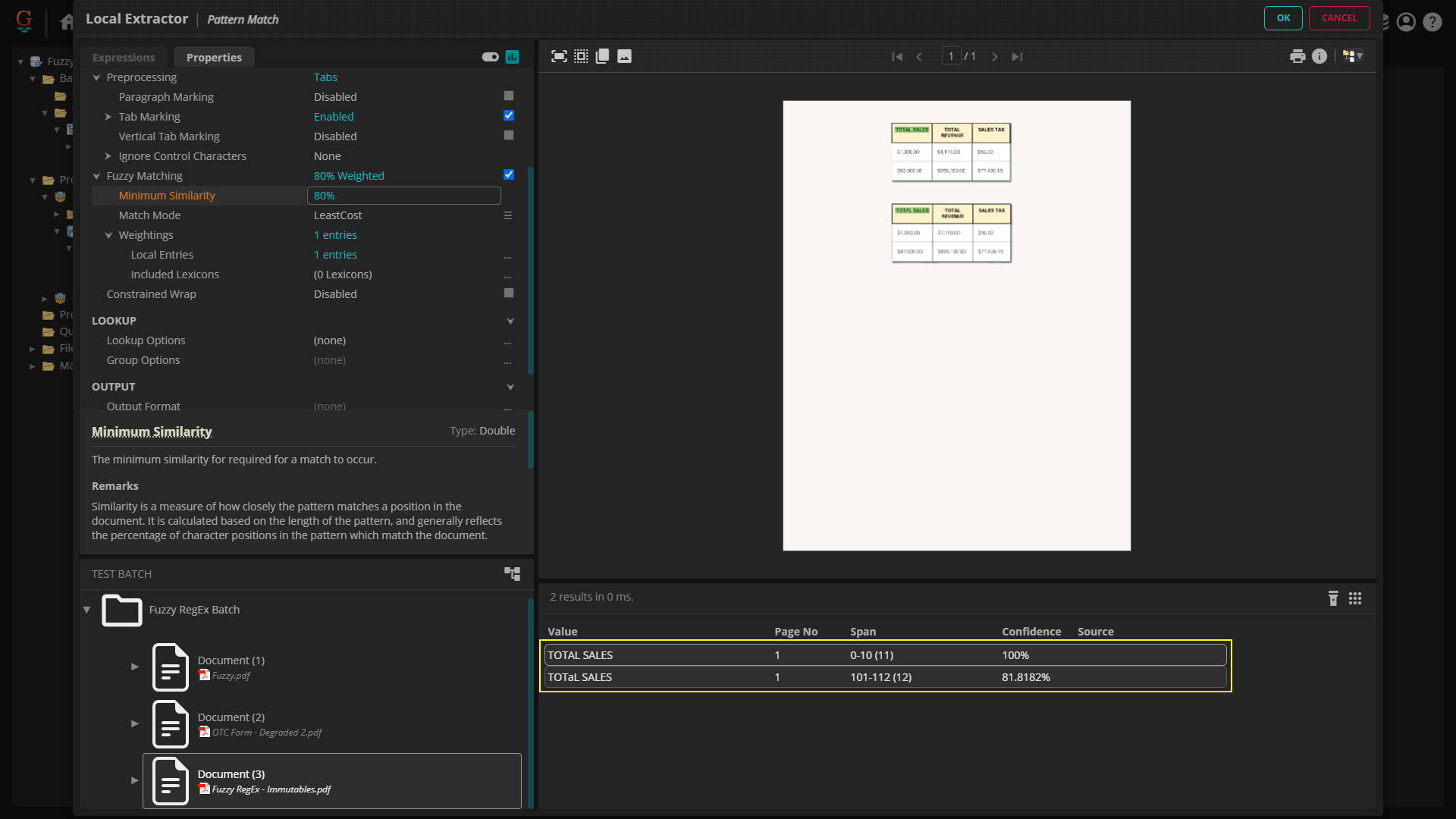Click the properties panel vertical scrollbar

pos(530,269)
